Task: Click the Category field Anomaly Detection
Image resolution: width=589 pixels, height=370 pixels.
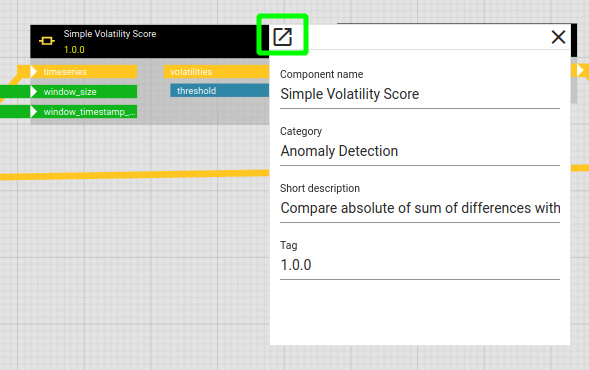Action: pos(420,151)
